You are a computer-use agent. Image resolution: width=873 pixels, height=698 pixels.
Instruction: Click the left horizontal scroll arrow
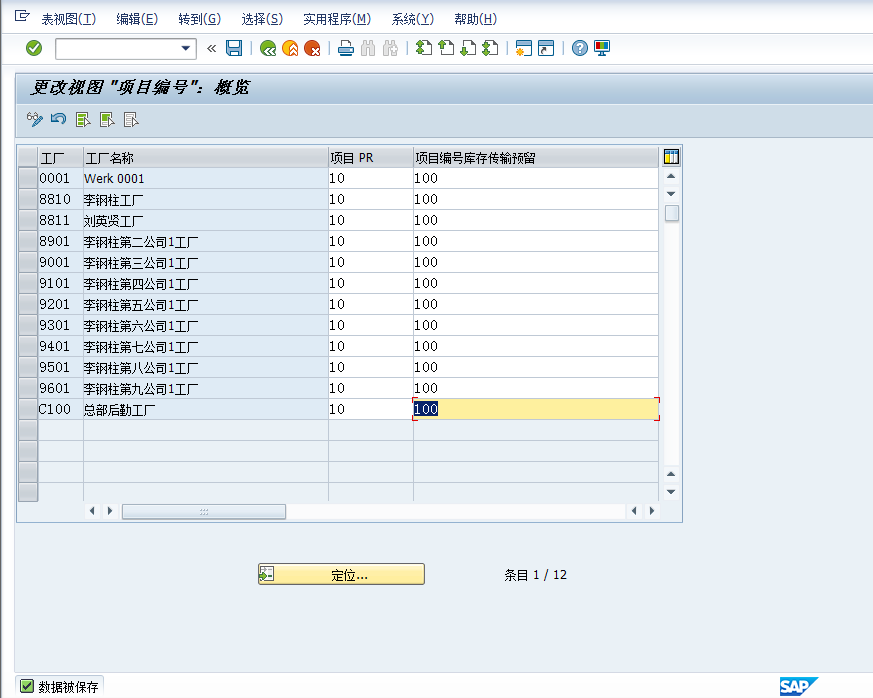point(92,511)
